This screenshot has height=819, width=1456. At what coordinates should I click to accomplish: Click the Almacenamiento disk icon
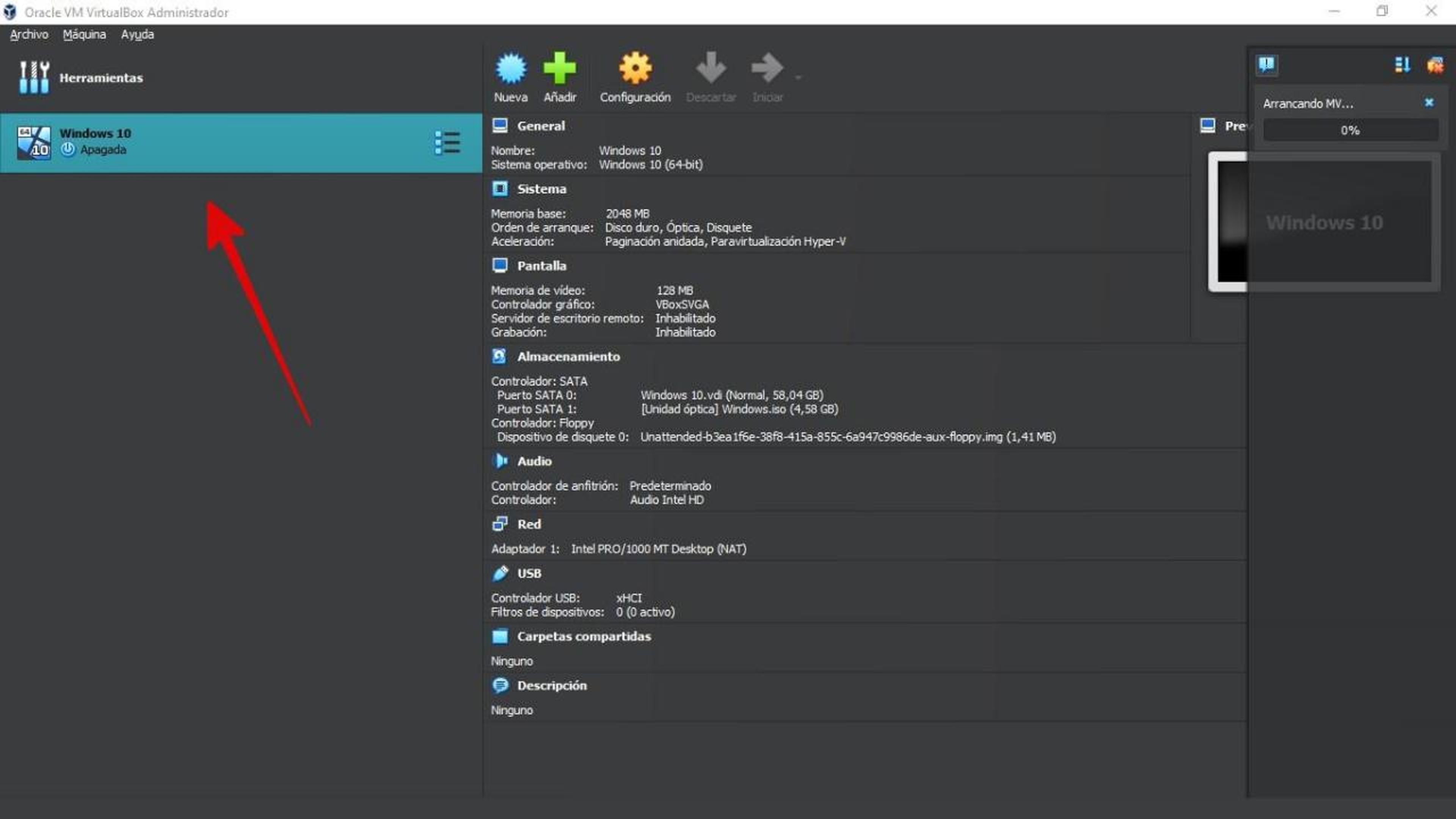[x=500, y=356]
